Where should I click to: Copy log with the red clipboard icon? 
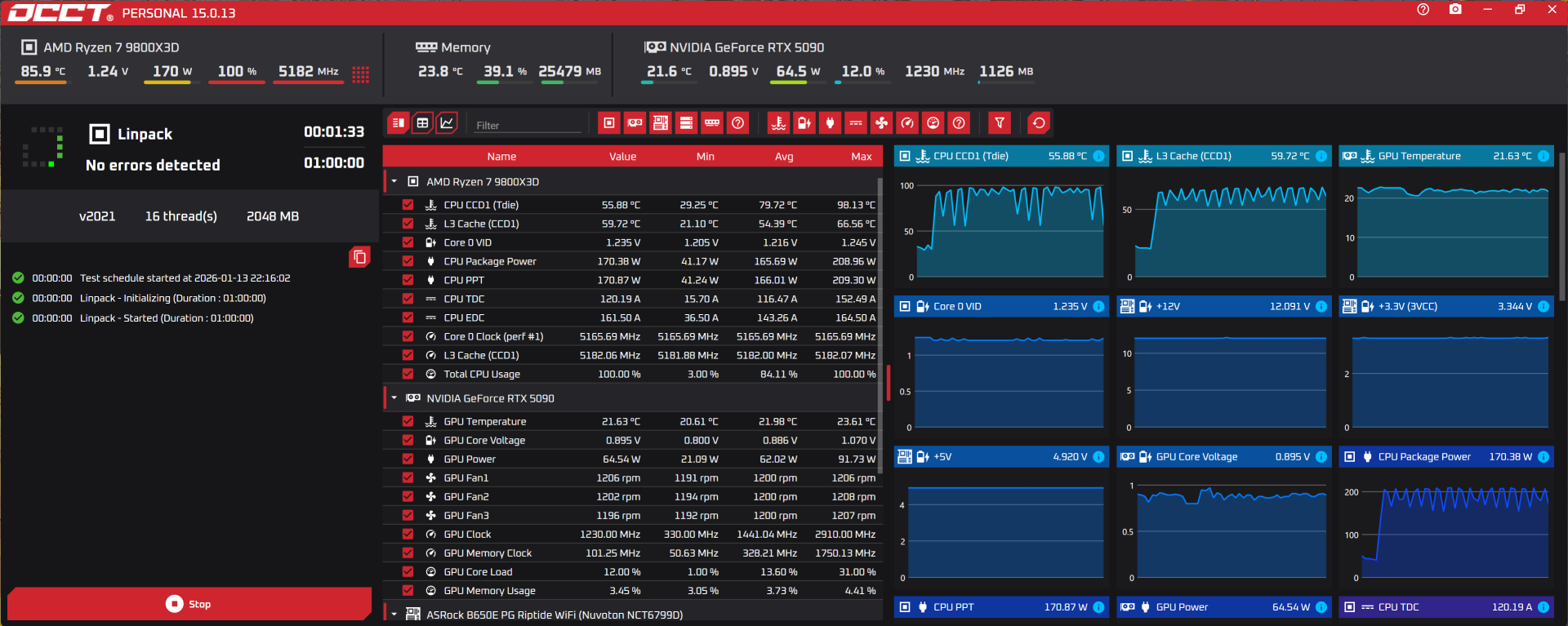click(359, 257)
